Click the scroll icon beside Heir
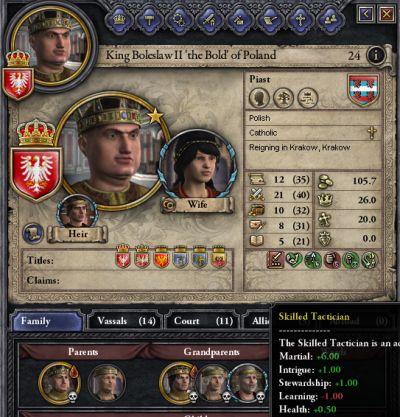This screenshot has width=400, height=417. point(33,233)
